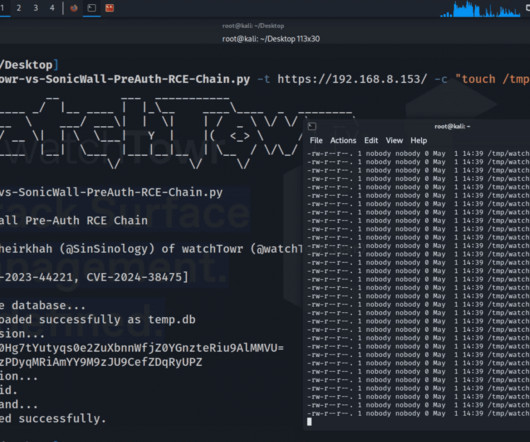
Task: Open the Edit menu in the front terminal
Action: coord(371,140)
